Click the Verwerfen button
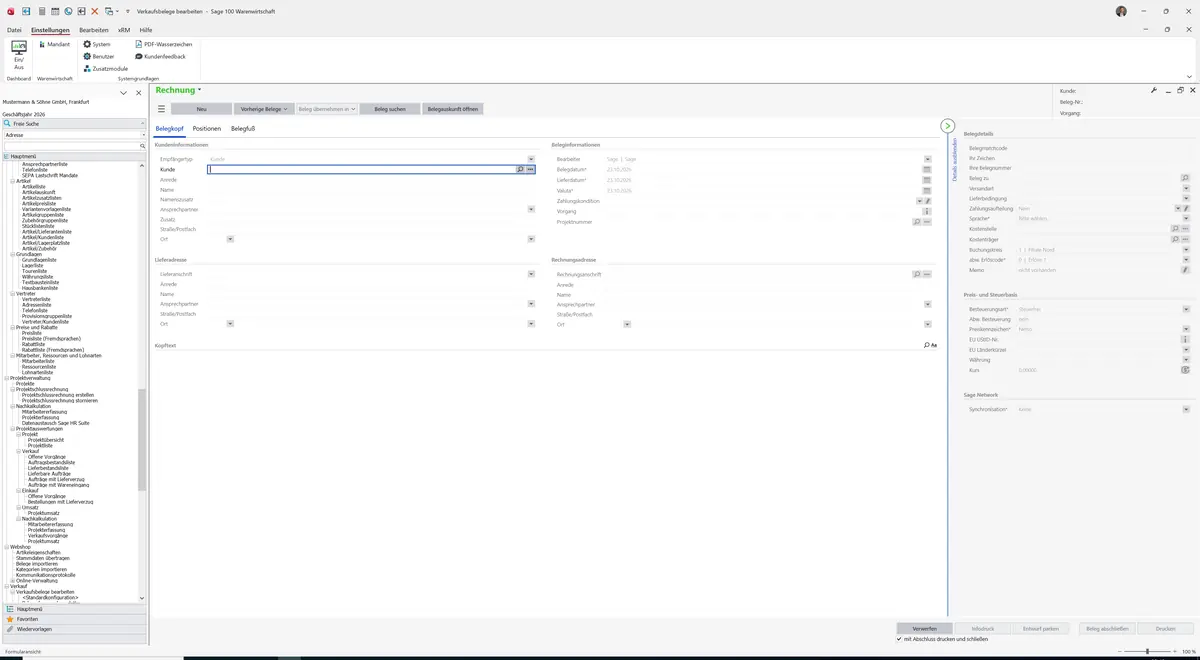 [924, 628]
